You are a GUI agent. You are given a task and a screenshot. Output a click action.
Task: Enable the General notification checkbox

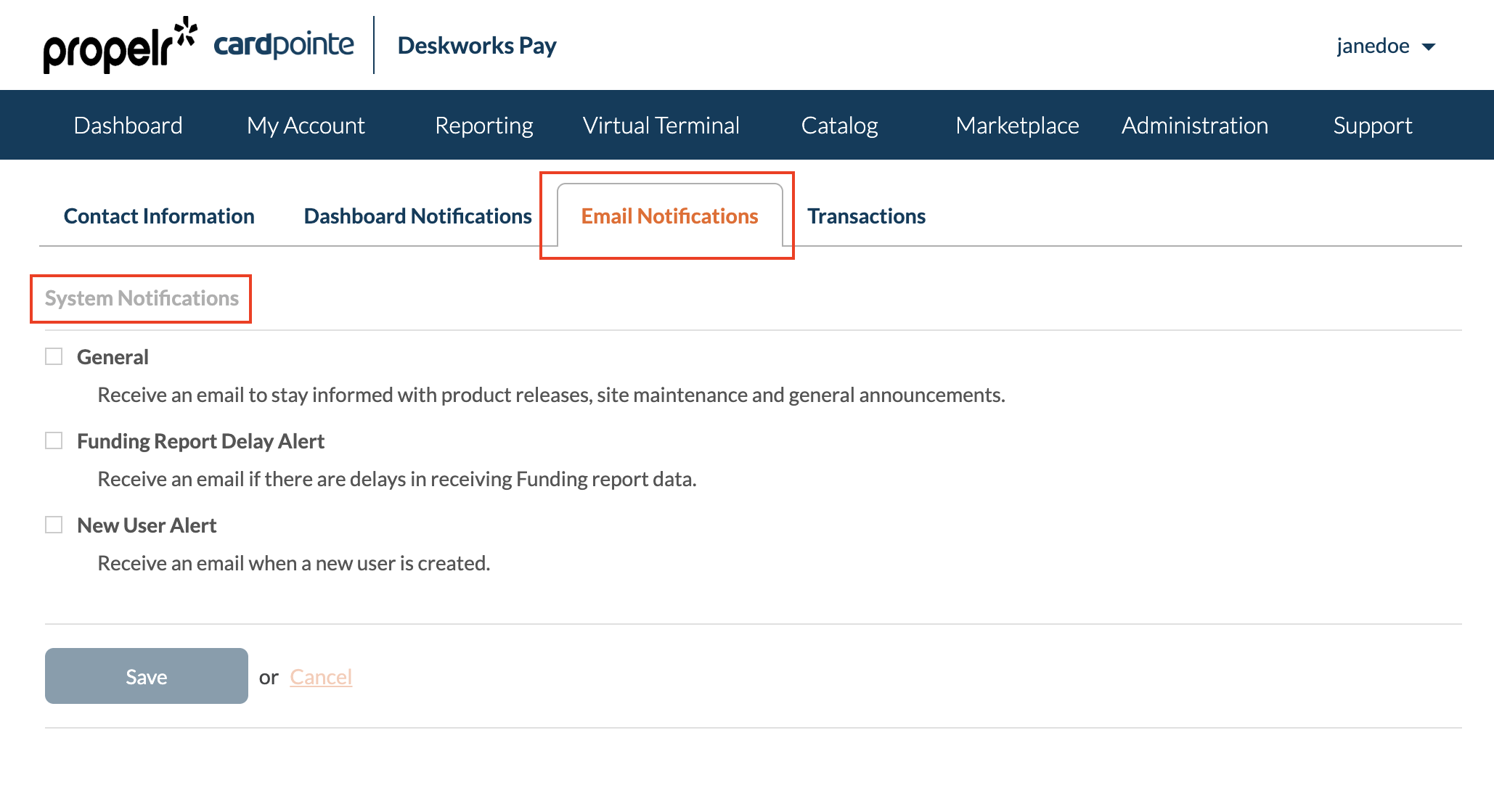pyautogui.click(x=54, y=357)
